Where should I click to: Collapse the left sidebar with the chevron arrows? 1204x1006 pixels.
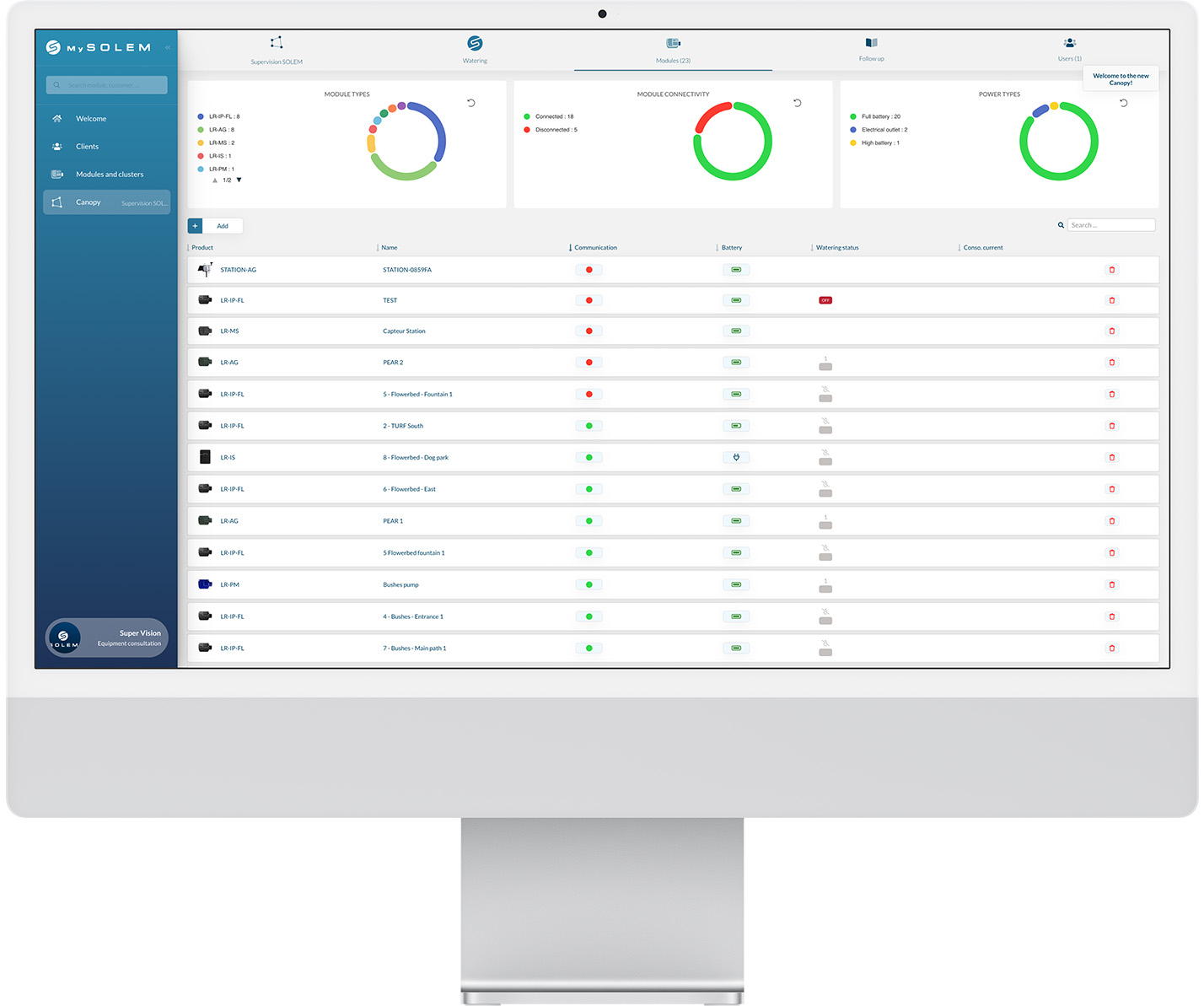[x=168, y=47]
